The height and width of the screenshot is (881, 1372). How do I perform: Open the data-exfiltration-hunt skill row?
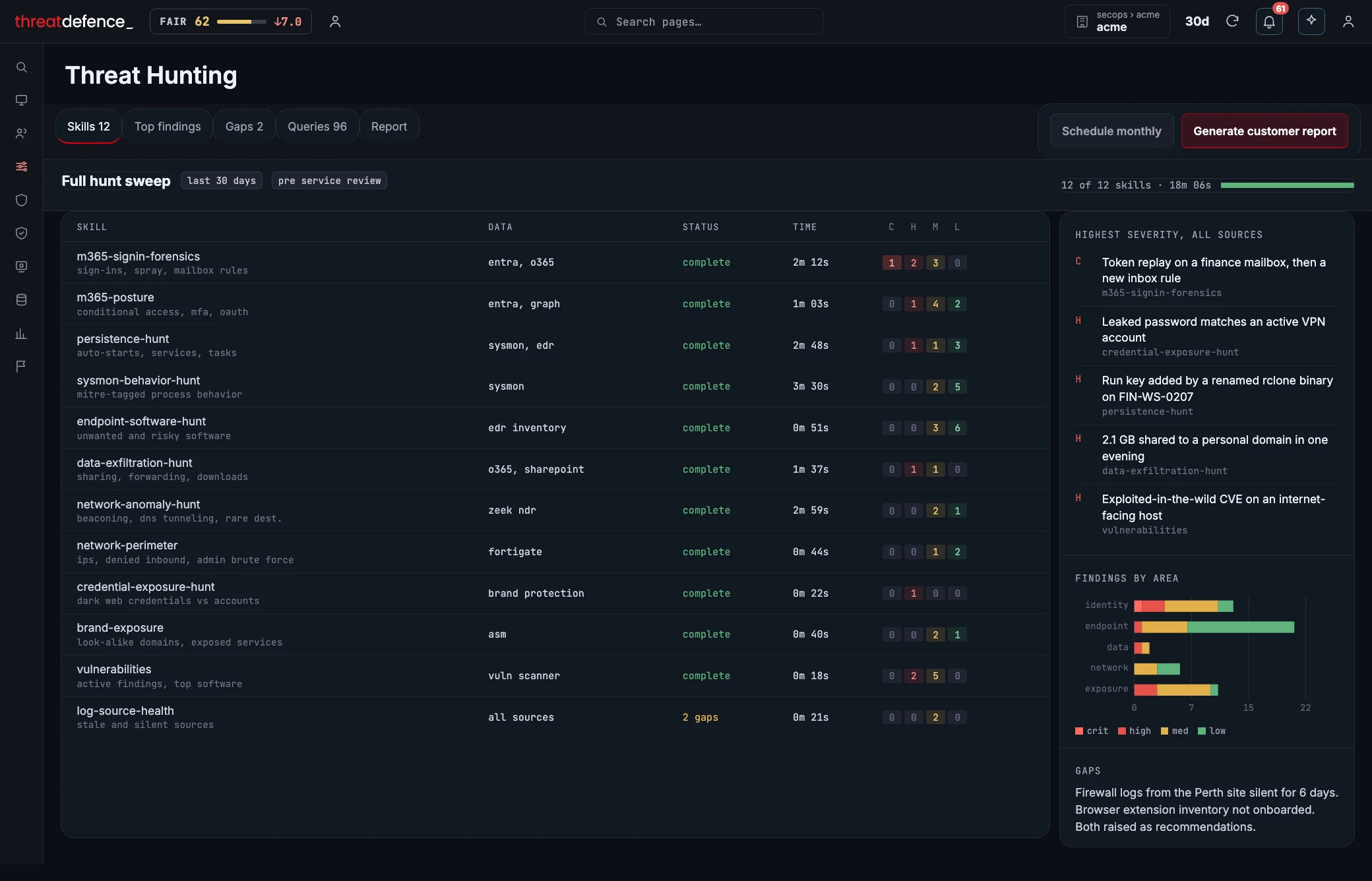coord(555,470)
